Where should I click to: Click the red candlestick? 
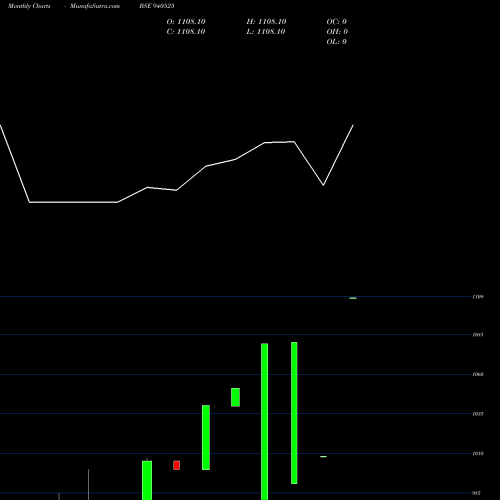(176, 465)
